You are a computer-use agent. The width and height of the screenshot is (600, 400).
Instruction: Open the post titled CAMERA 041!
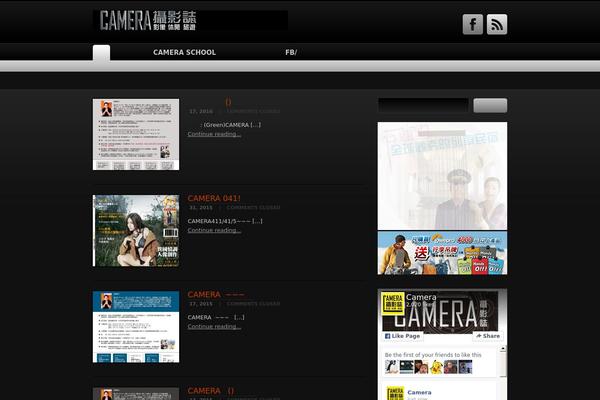tap(214, 198)
